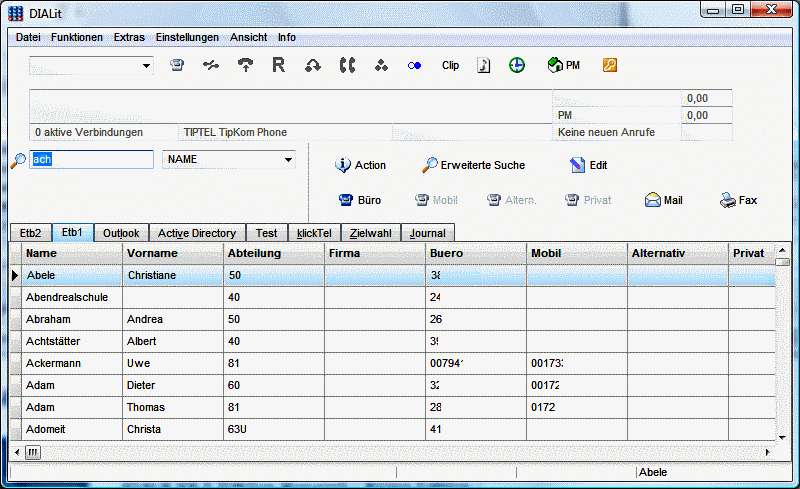
Task: Click the horizontal scrollbar left arrow
Action: (17, 452)
